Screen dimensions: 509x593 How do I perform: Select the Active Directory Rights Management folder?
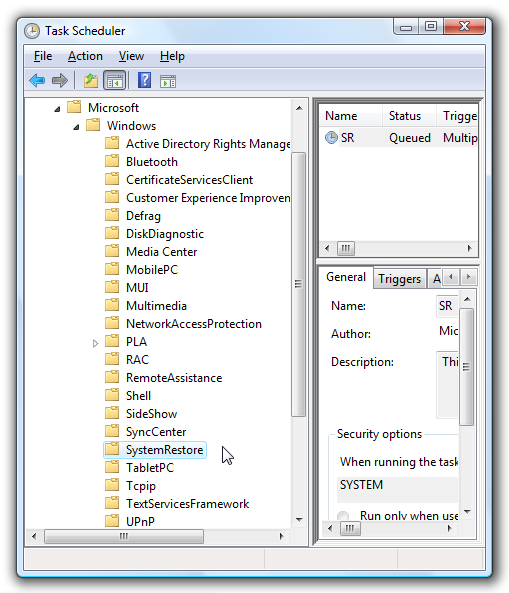point(208,144)
